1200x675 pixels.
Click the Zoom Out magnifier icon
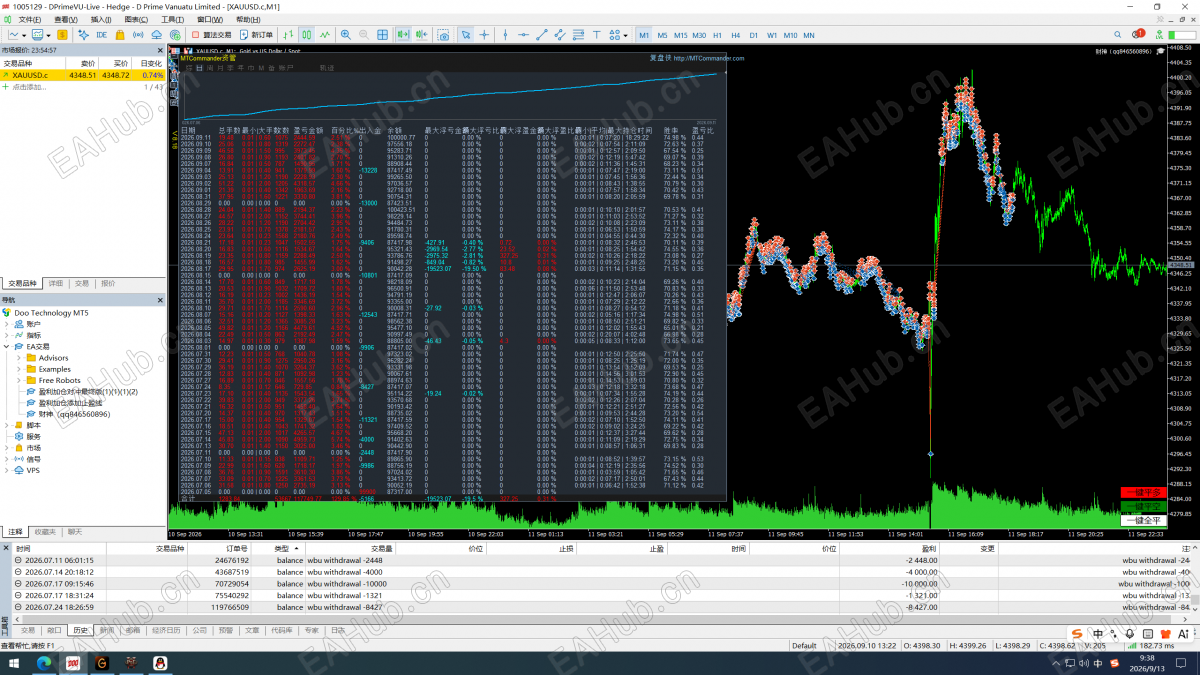(x=363, y=35)
